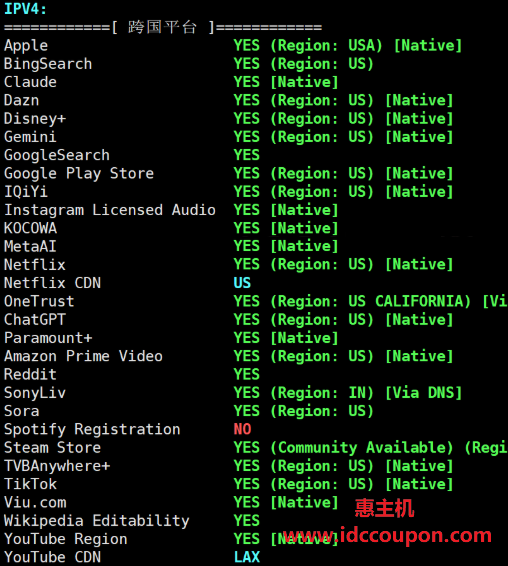Click the SonyLiv Via DNS tag
Image resolution: width=508 pixels, height=566 pixels.
click(424, 393)
